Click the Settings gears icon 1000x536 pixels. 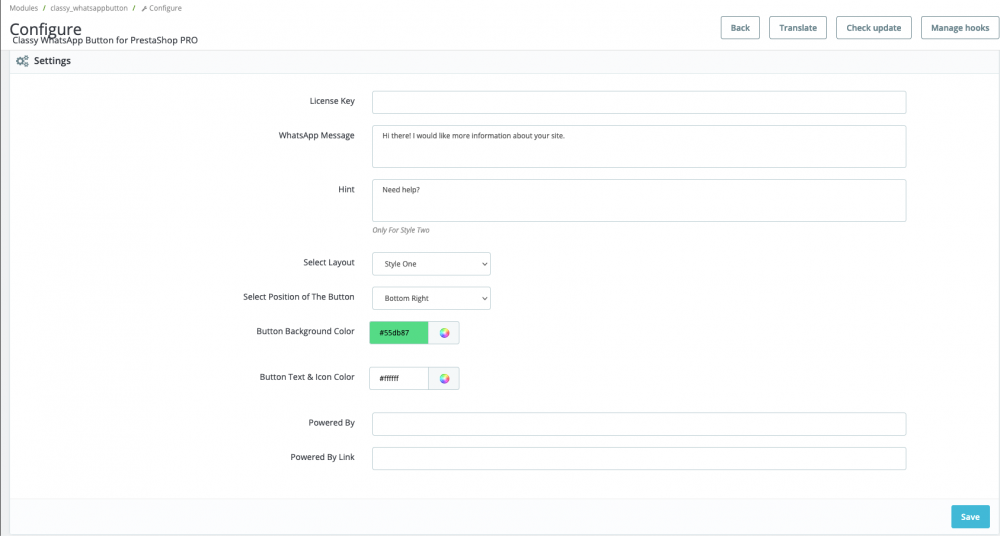[x=22, y=61]
